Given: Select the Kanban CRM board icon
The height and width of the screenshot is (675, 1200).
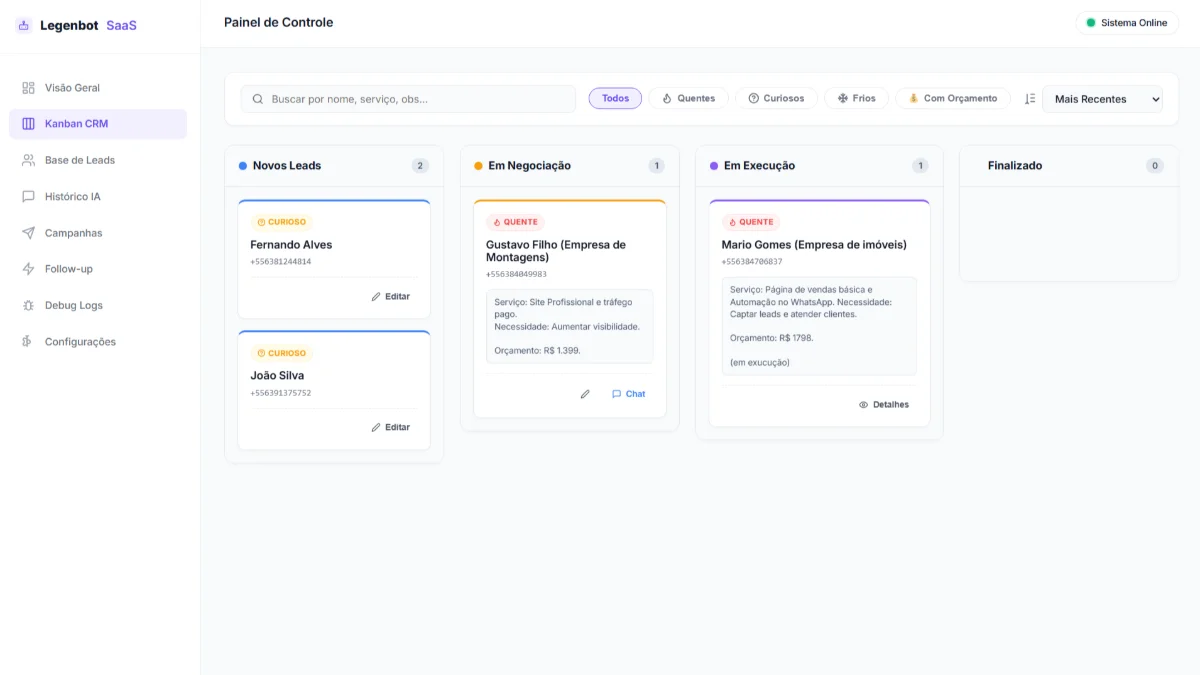Looking at the screenshot, I should [x=28, y=123].
